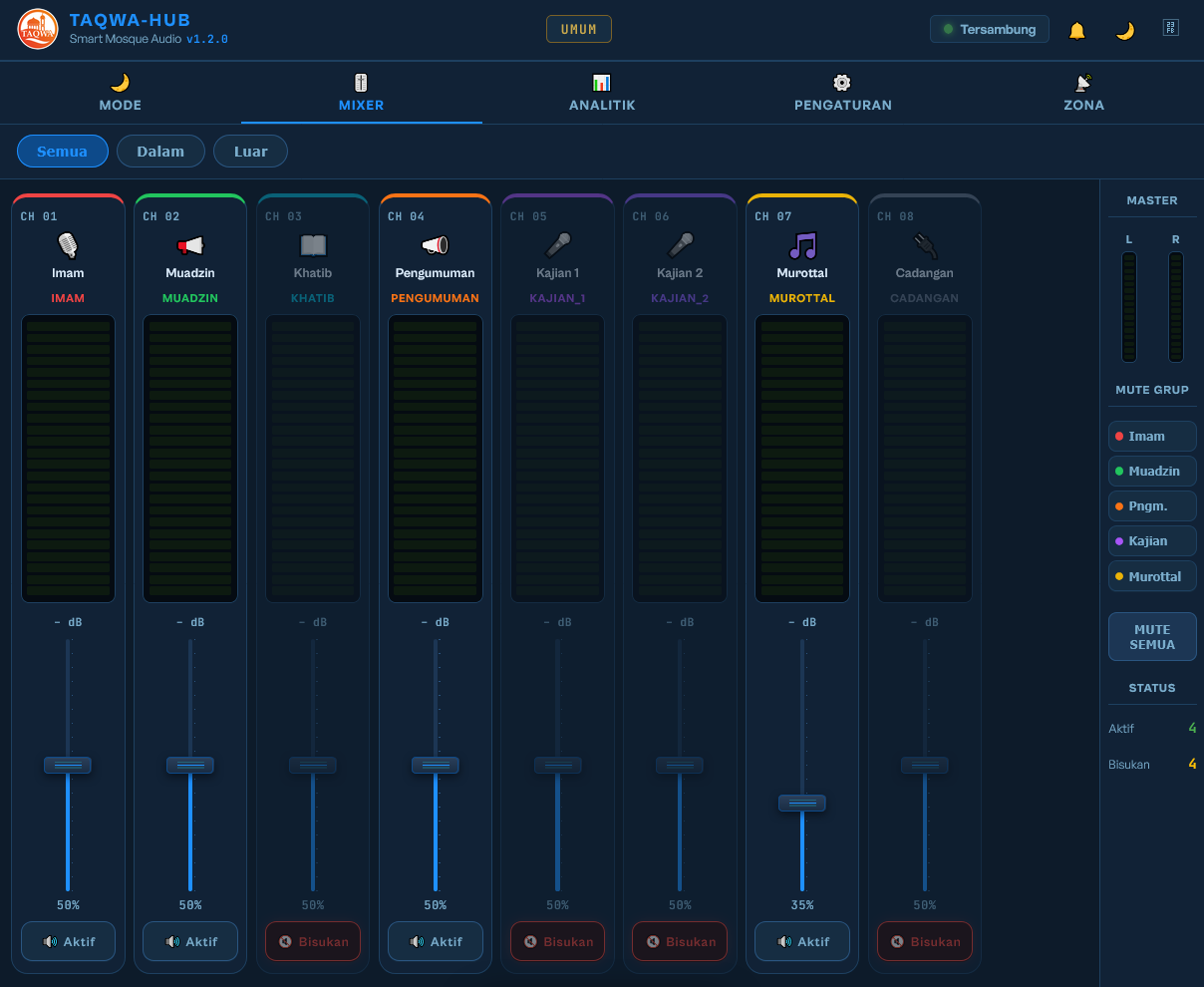The height and width of the screenshot is (987, 1204).
Task: Click the Imam channel level meter
Action: 68,459
